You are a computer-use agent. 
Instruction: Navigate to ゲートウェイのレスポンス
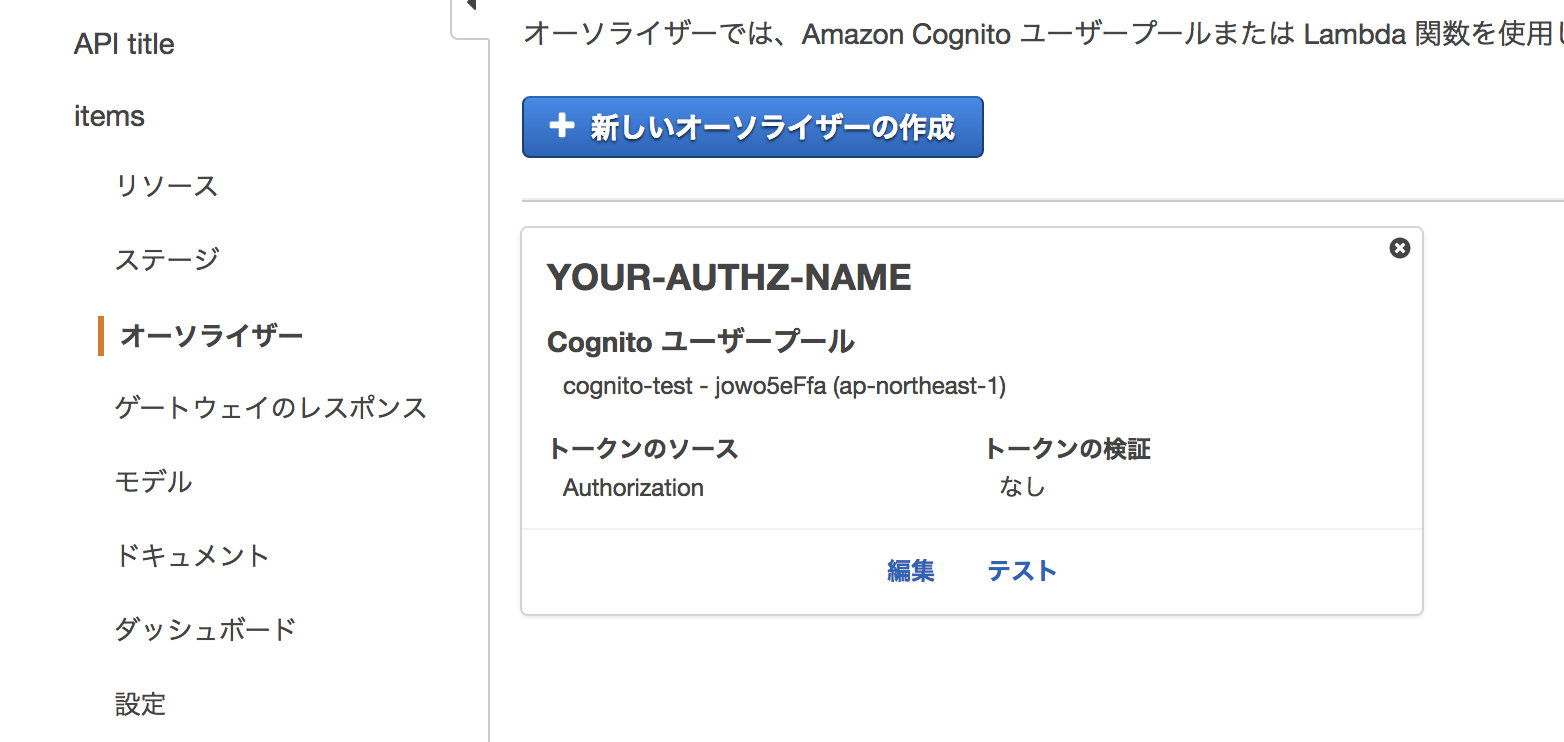[x=270, y=408]
